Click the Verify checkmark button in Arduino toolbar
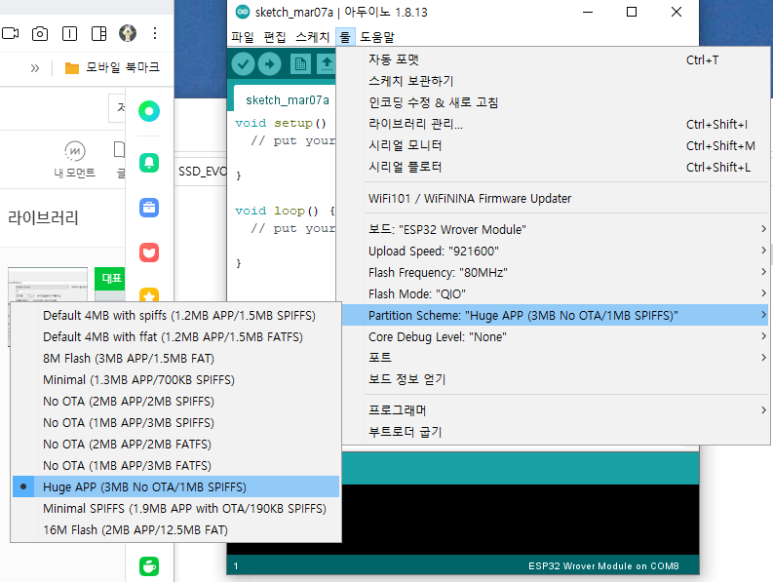Viewport: 773px width, 582px height. (243, 64)
